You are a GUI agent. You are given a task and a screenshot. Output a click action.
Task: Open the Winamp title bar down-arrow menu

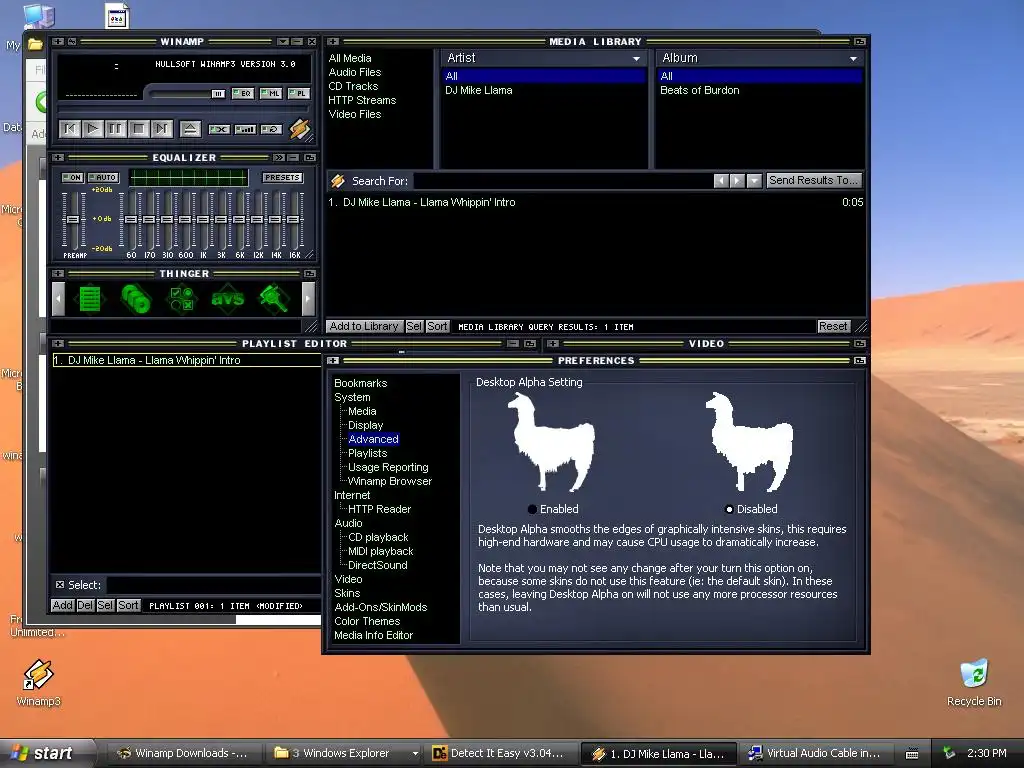(283, 42)
